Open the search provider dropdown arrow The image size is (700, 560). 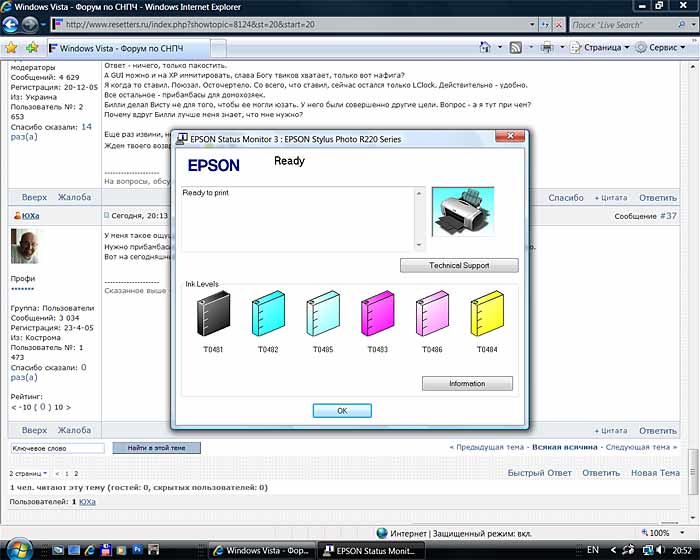coord(693,25)
